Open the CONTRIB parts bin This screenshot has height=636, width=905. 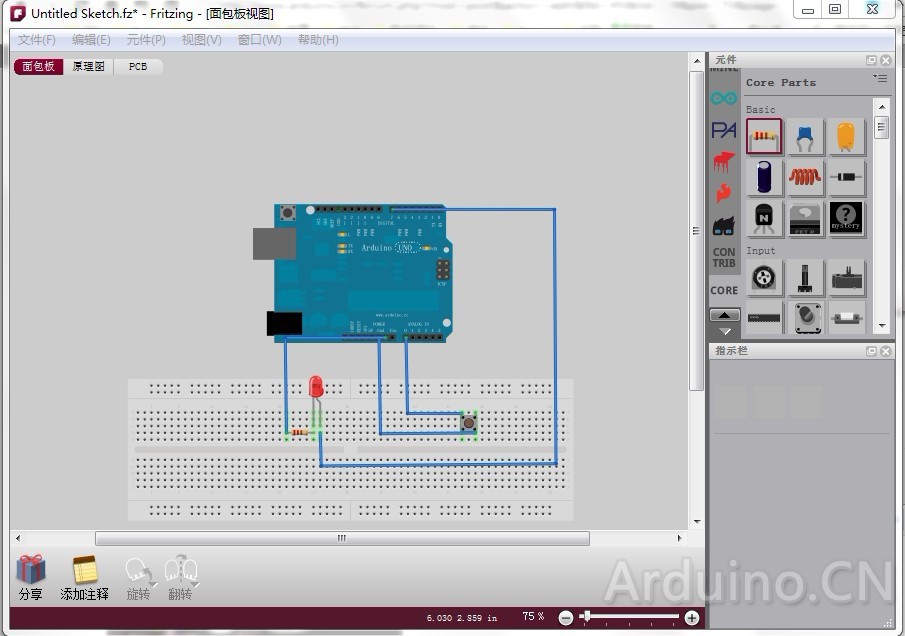[724, 257]
